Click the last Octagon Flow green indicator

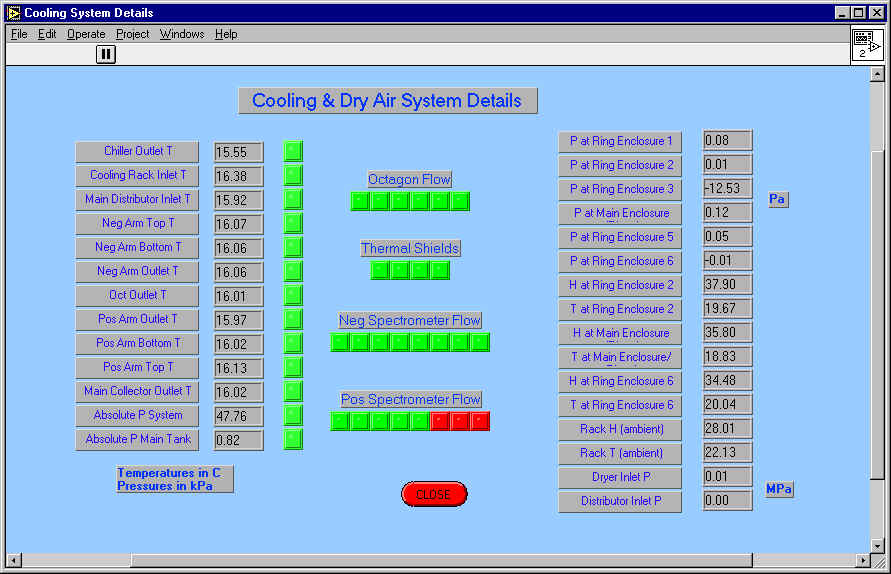[460, 201]
